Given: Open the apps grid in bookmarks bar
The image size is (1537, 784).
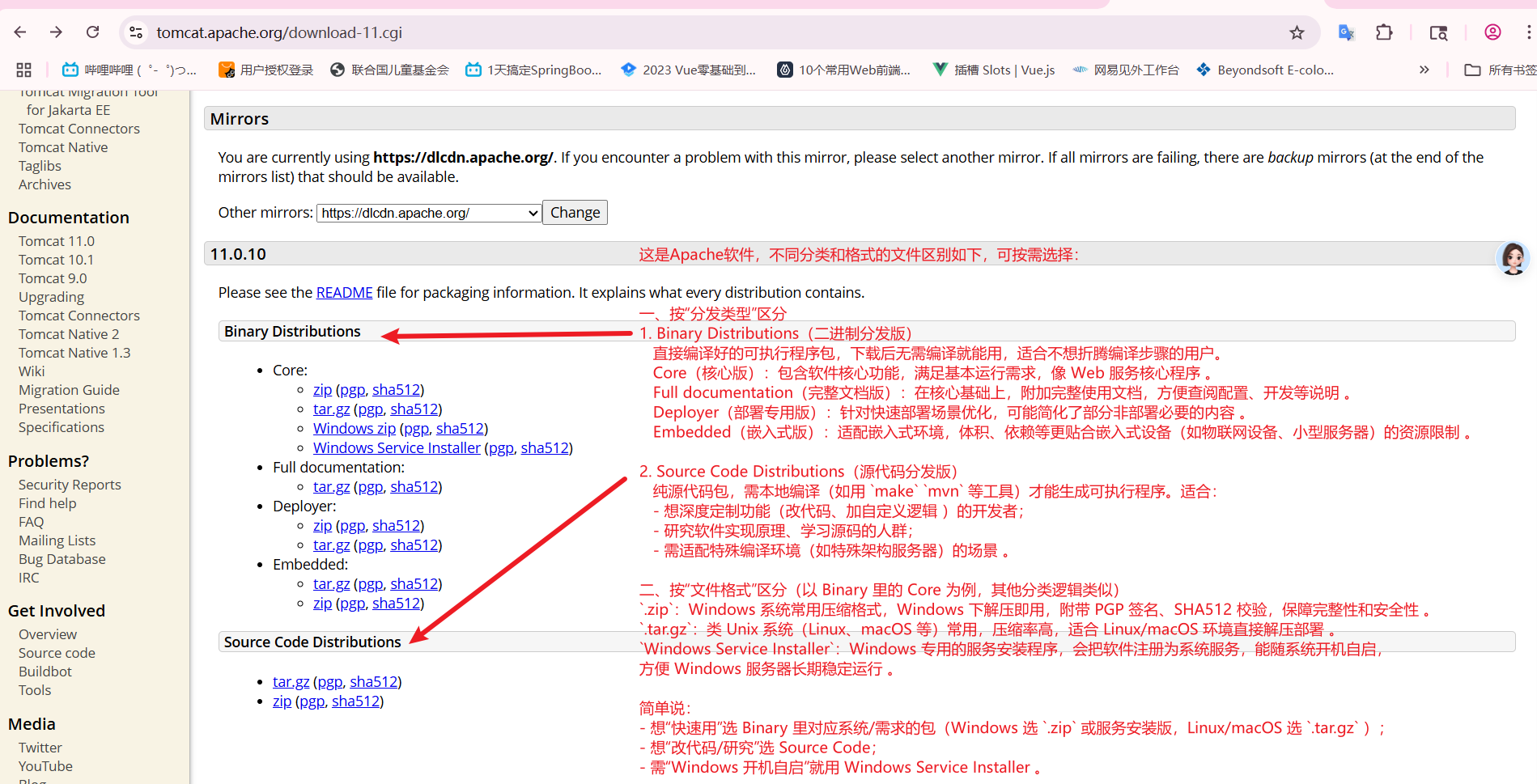Looking at the screenshot, I should click(x=23, y=70).
